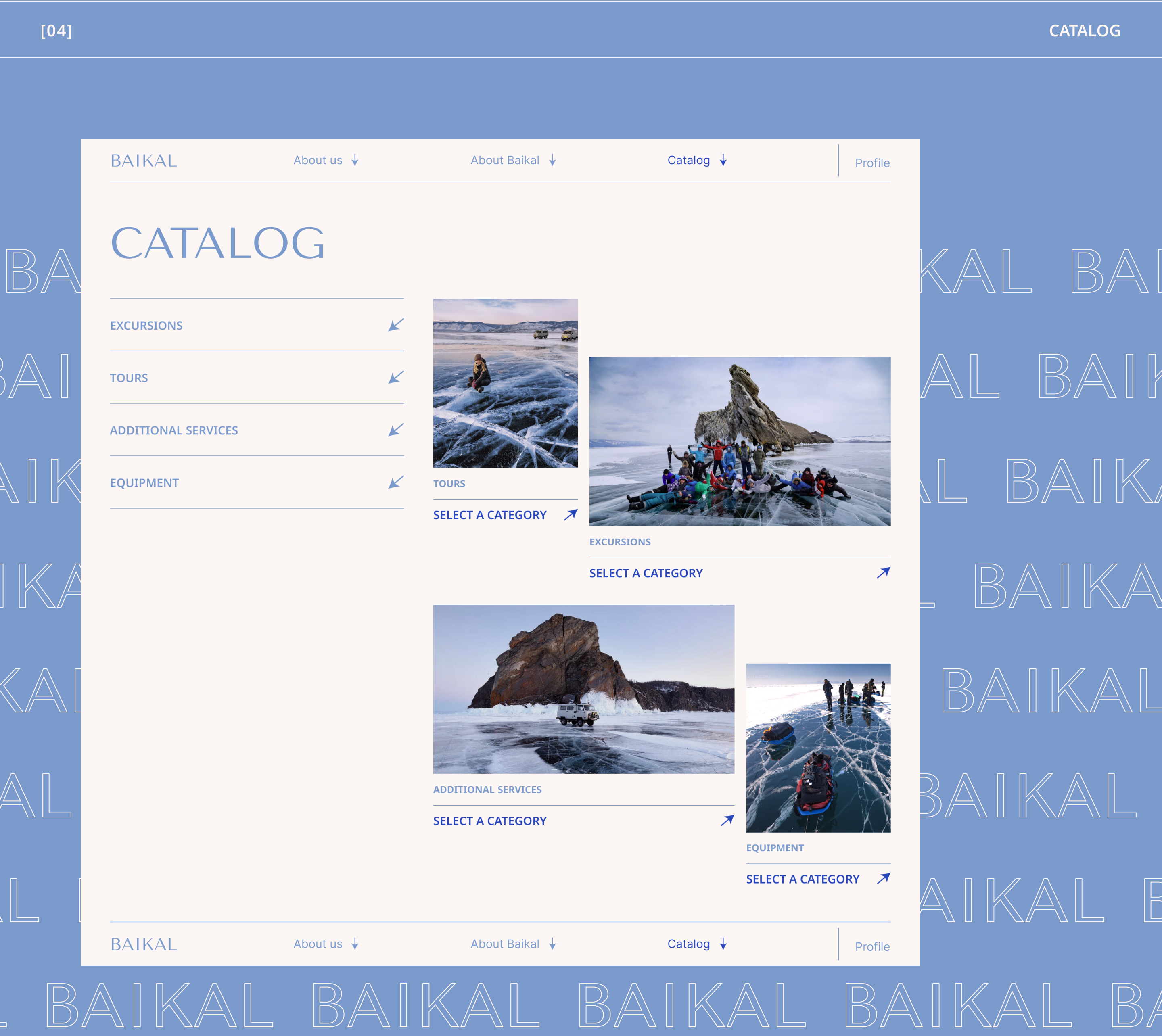The image size is (1162, 1036).
Task: Click arrow icon beside Additional Services item
Action: 396,430
